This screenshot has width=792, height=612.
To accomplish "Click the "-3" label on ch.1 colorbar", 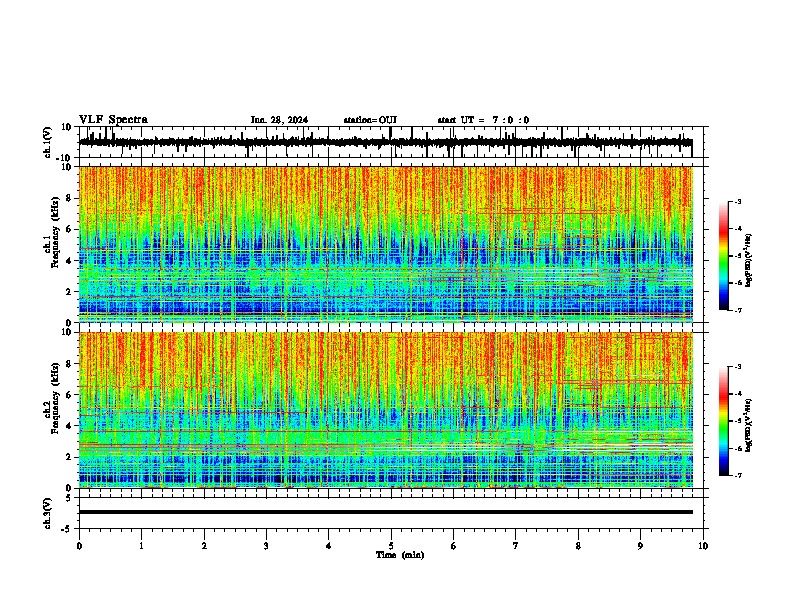I will [737, 201].
